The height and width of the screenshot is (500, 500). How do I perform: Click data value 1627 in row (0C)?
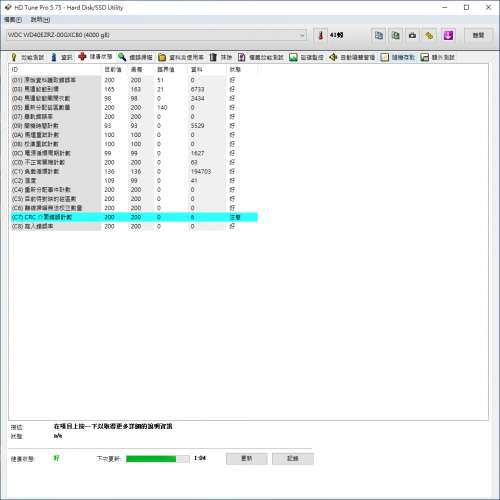(x=197, y=153)
